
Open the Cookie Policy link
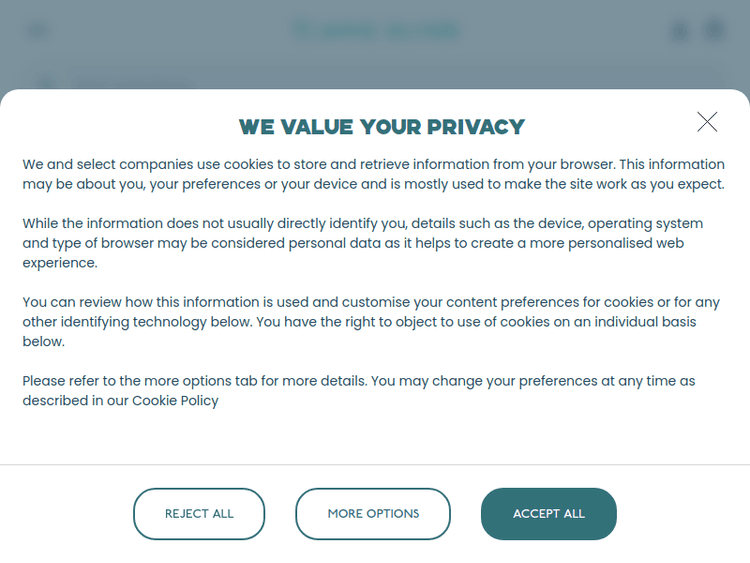click(x=175, y=401)
